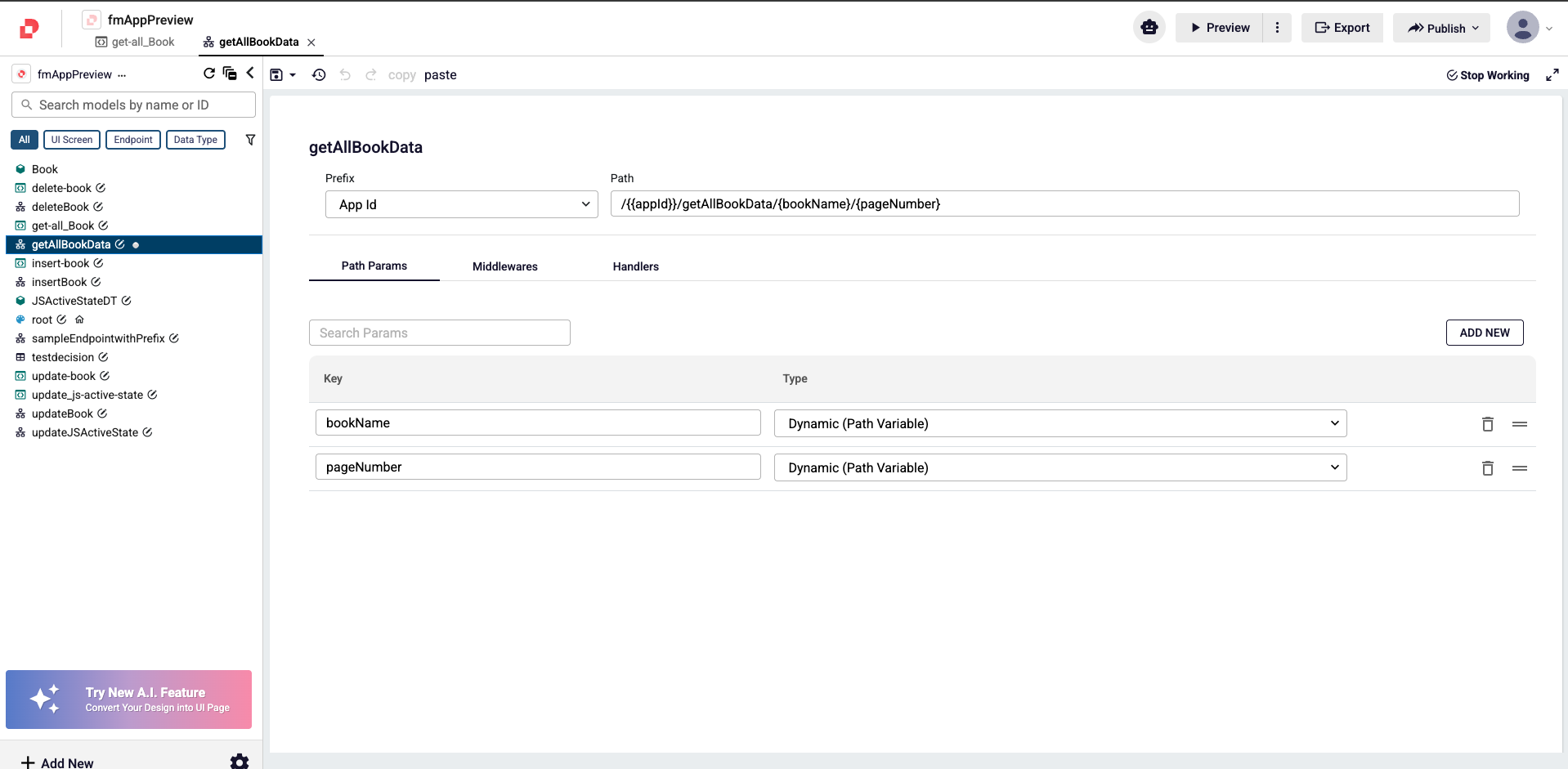Switch to the Middlewares tab
The image size is (1568, 769).
coord(504,266)
